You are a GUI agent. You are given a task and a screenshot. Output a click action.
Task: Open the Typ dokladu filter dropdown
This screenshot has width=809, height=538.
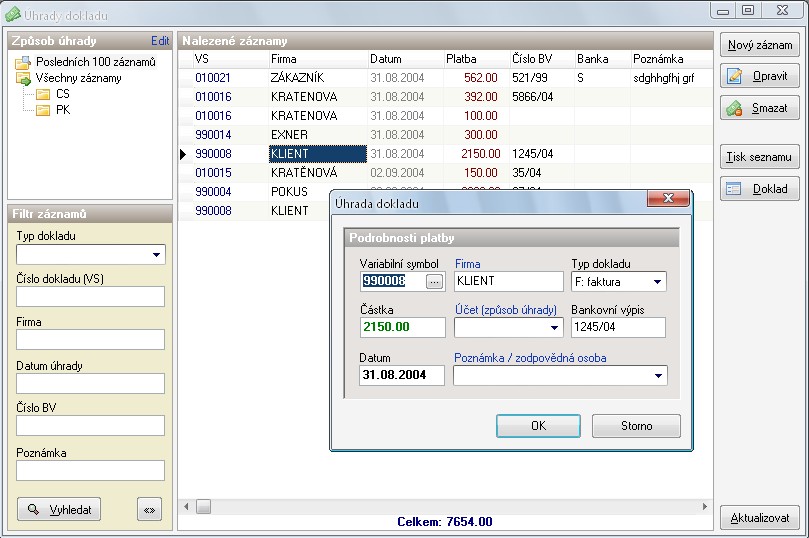tap(156, 255)
